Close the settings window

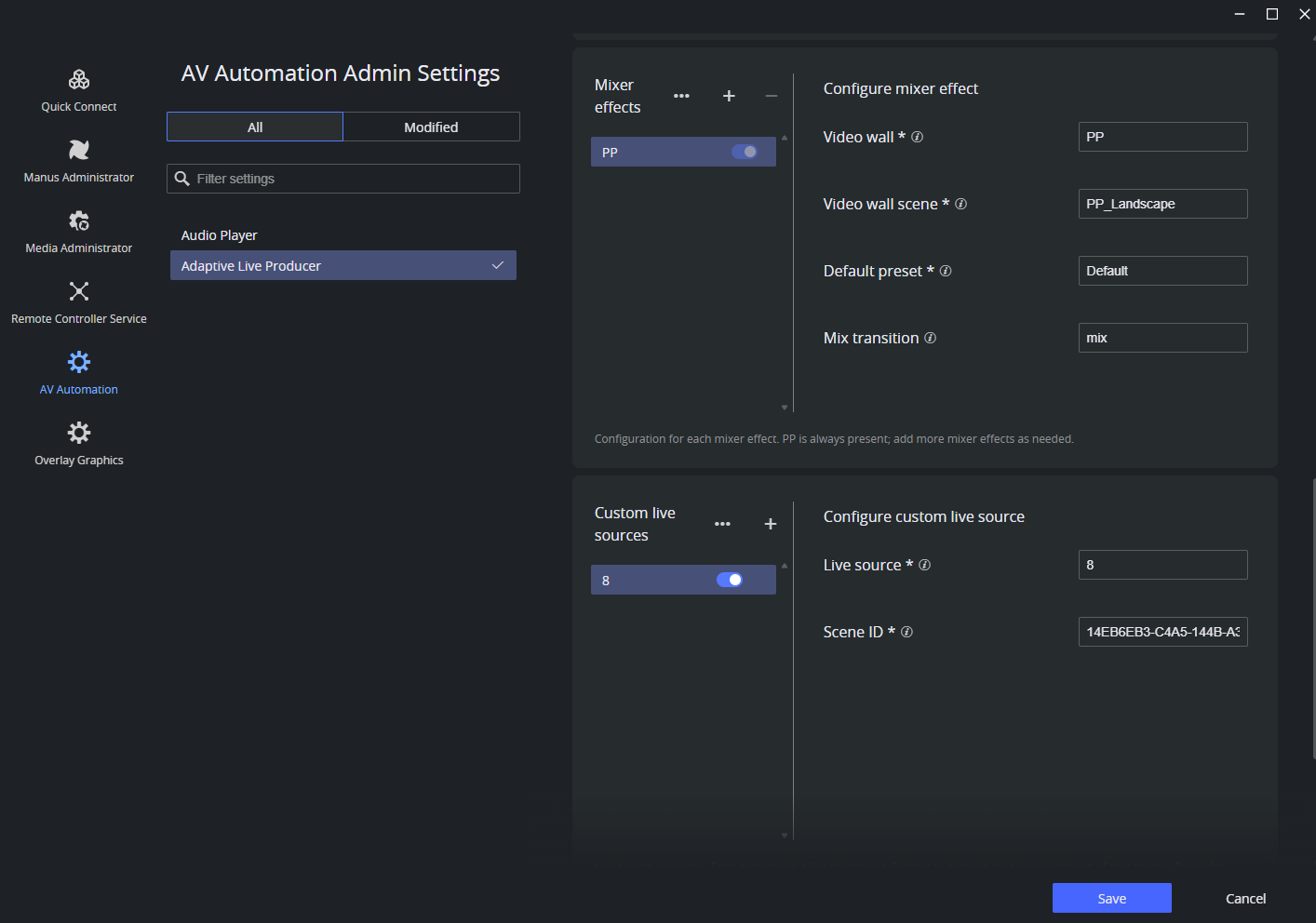(x=1304, y=14)
